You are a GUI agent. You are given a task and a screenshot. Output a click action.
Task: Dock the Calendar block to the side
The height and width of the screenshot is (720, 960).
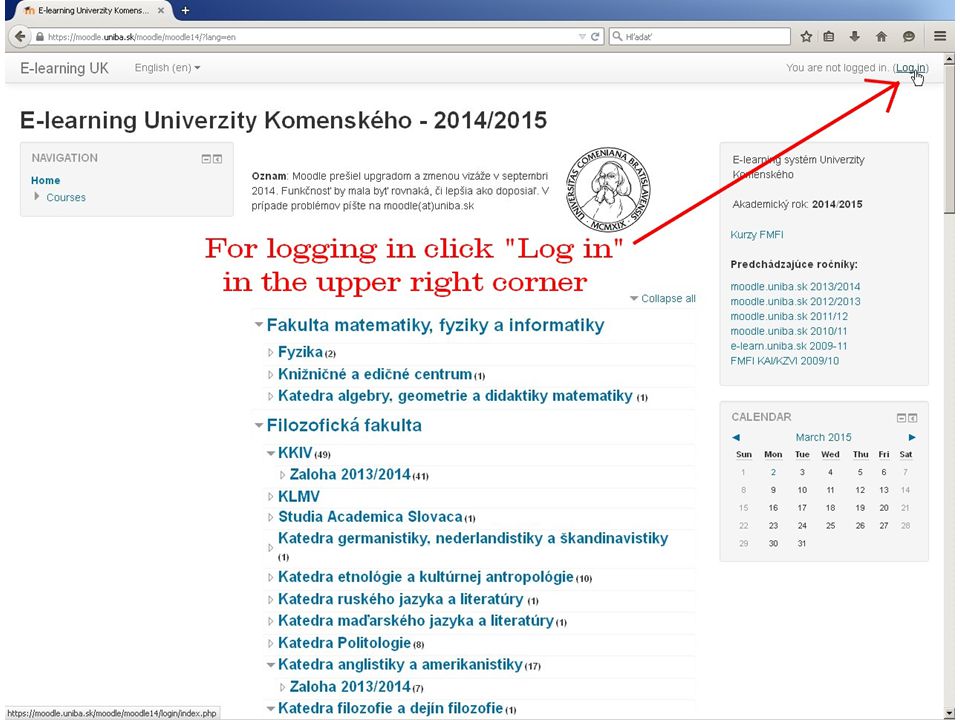tap(912, 418)
